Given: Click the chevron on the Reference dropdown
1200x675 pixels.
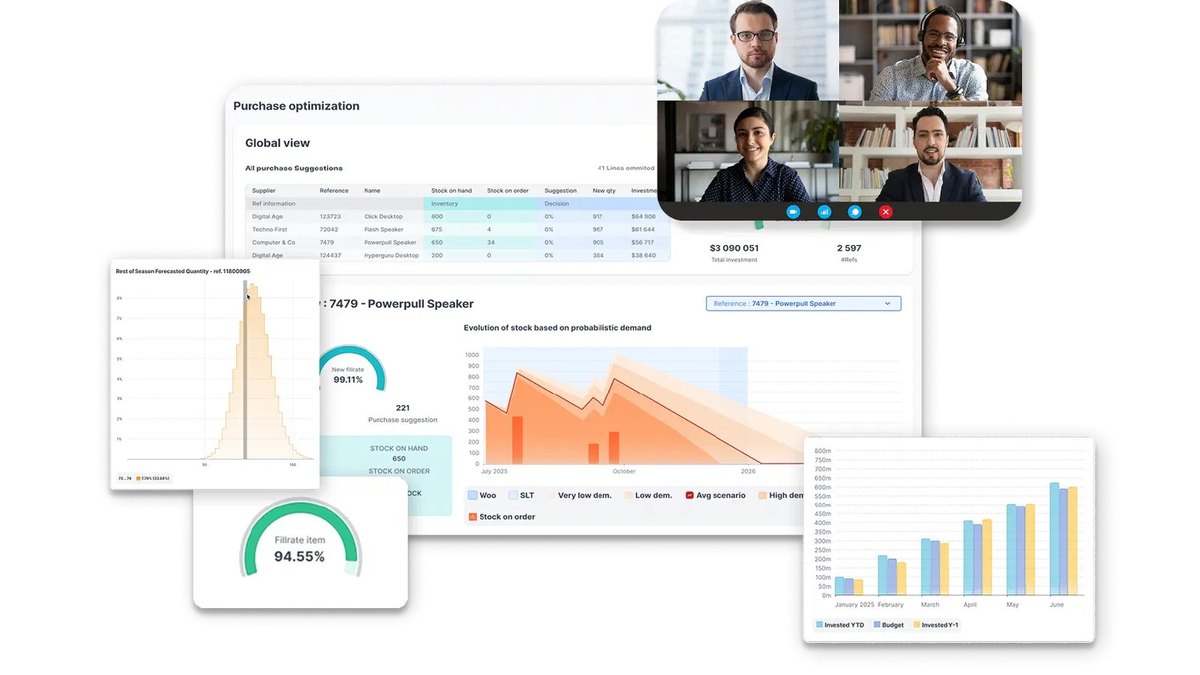Looking at the screenshot, I should click(887, 303).
